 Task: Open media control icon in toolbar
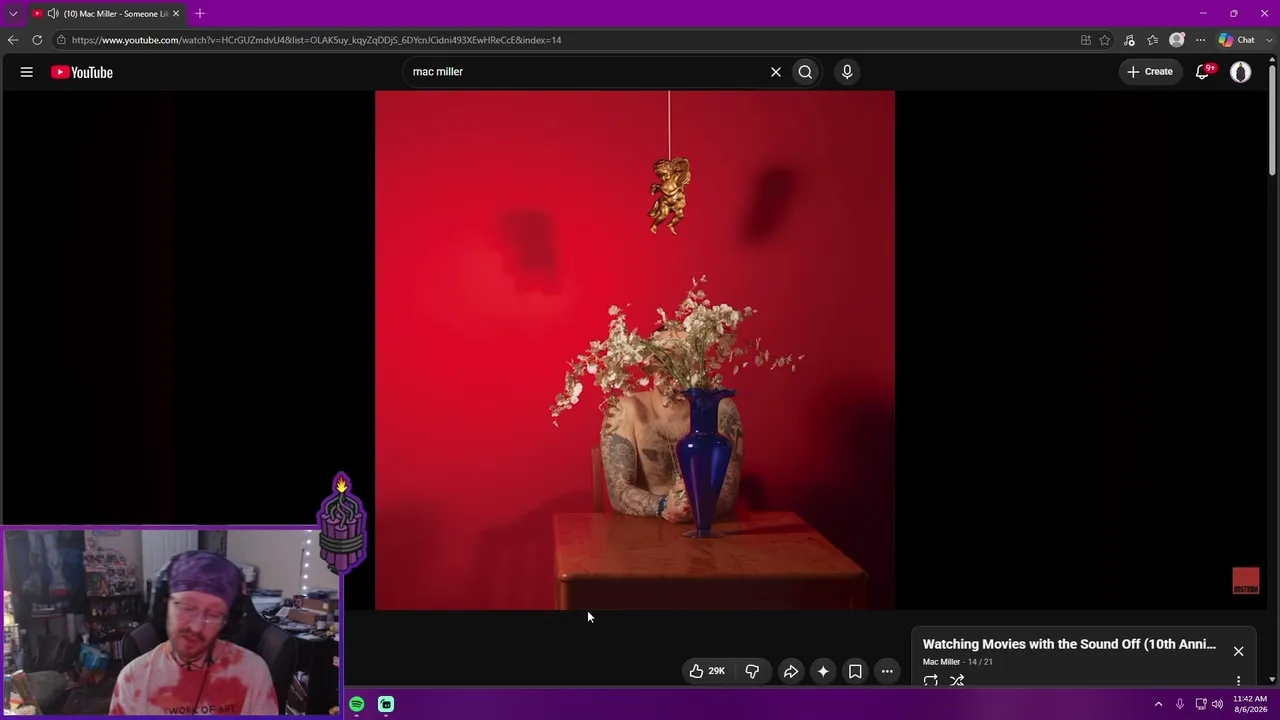pos(1129,40)
